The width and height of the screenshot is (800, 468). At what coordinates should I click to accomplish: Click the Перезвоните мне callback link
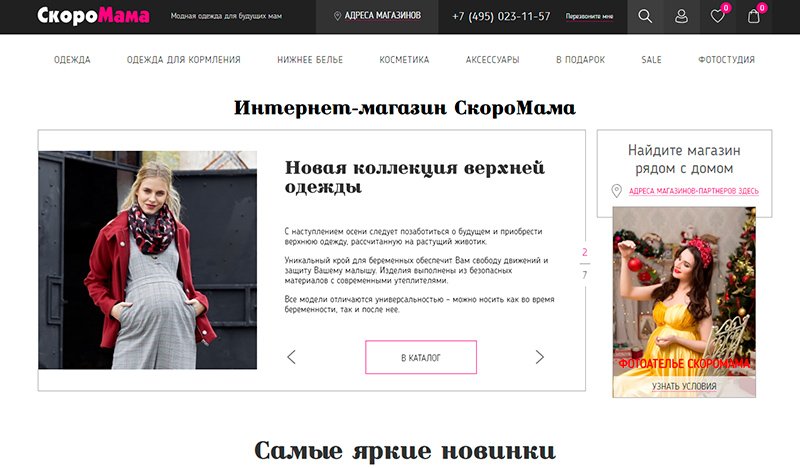[589, 16]
